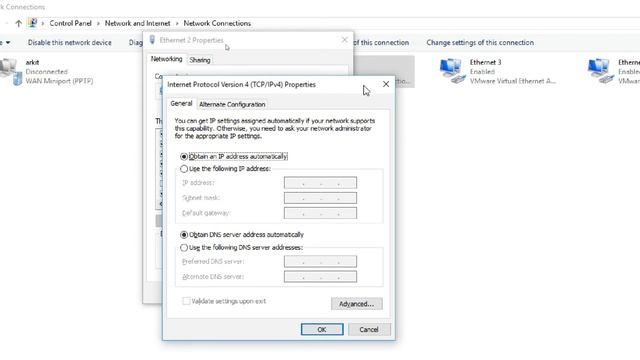The width and height of the screenshot is (640, 360).
Task: Click Network Connections breadcrumb
Action: (x=217, y=23)
